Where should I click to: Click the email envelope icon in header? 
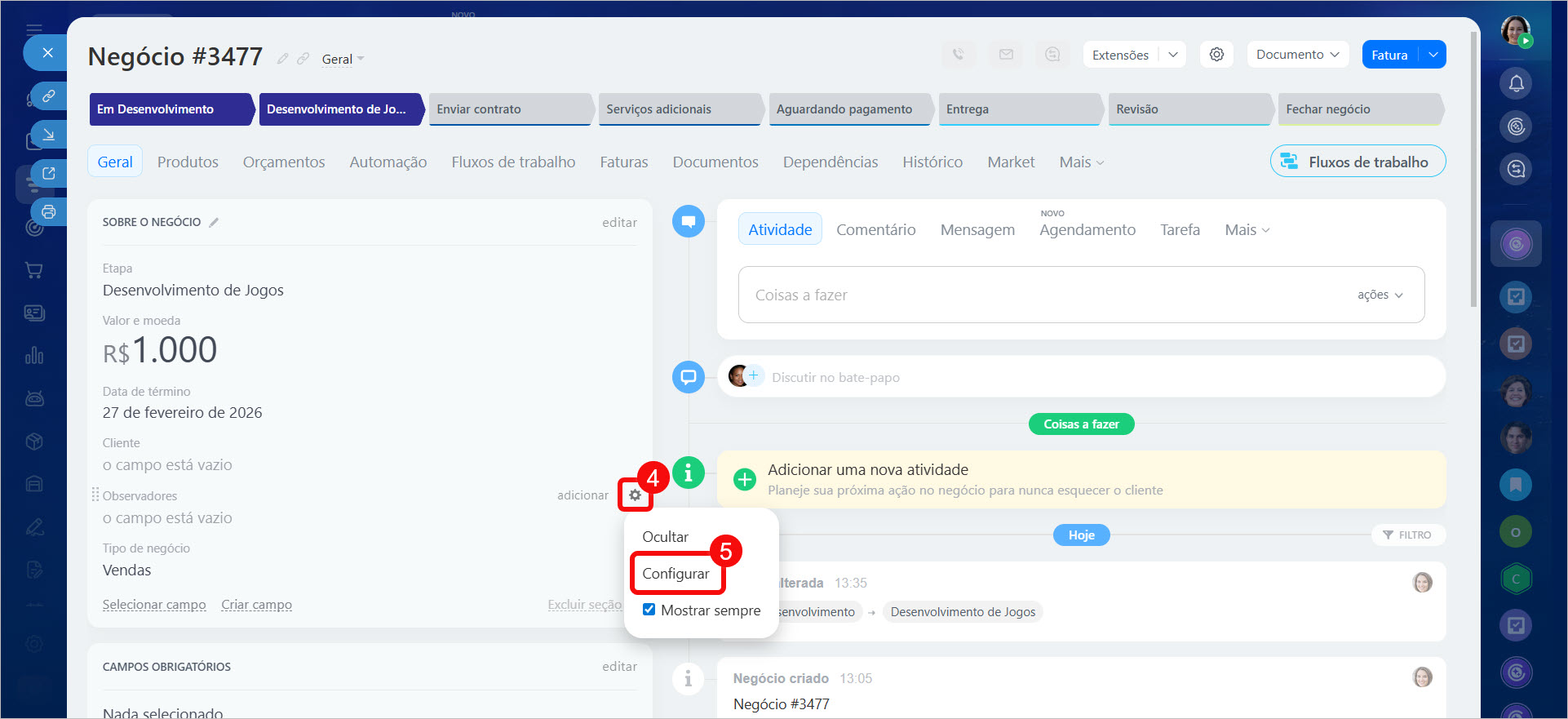click(x=1006, y=55)
